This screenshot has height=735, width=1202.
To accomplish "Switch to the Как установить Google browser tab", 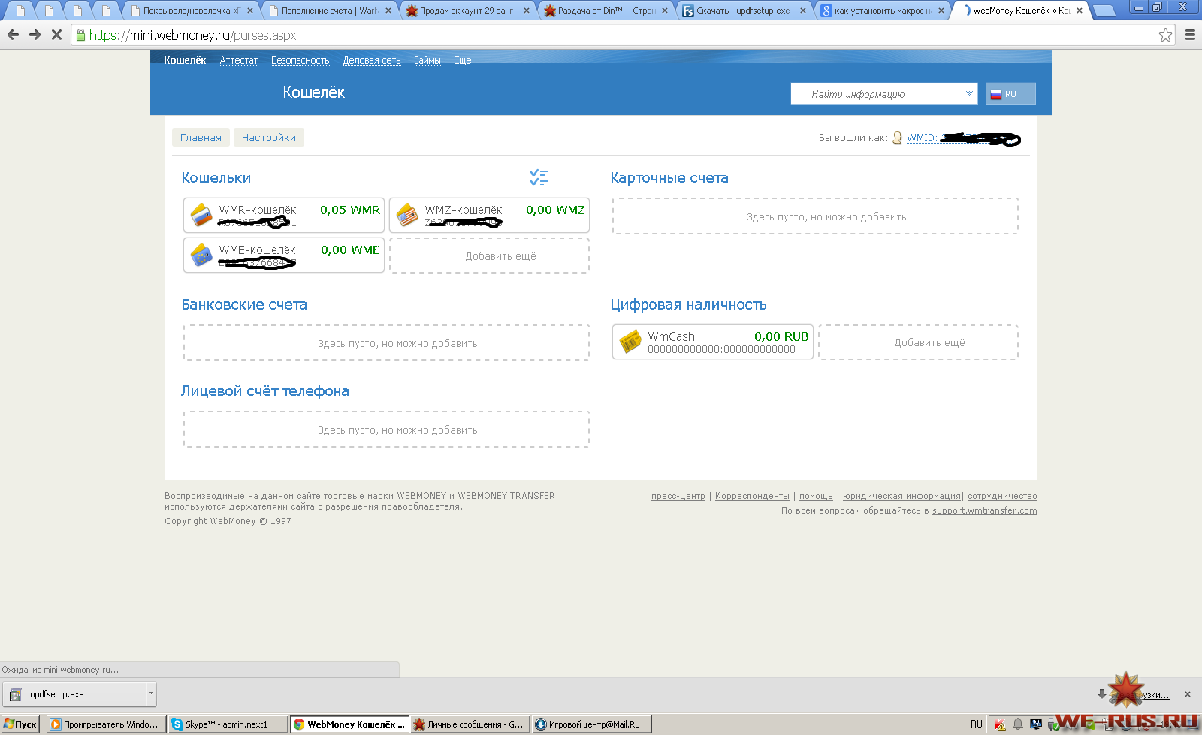I will tap(882, 10).
